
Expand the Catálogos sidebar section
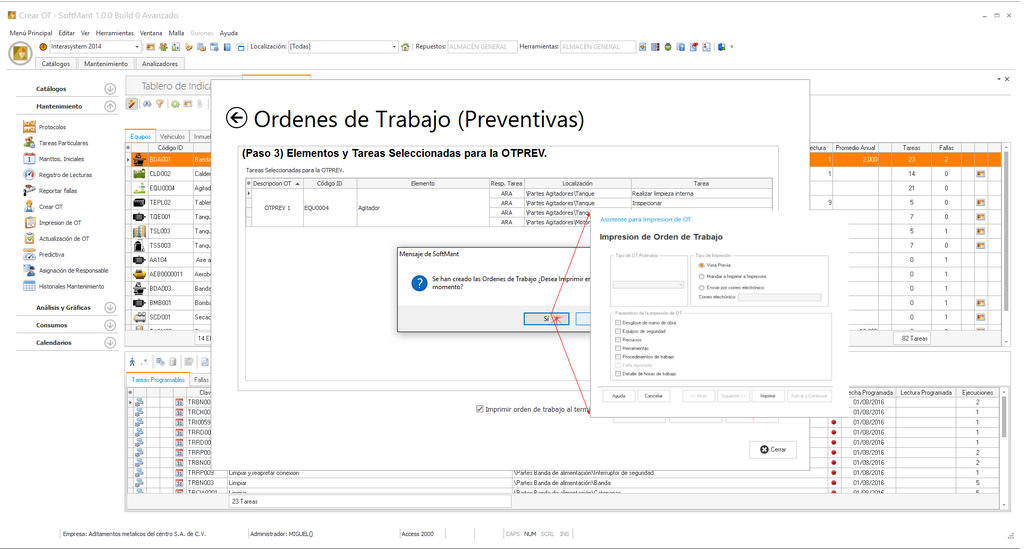click(110, 89)
